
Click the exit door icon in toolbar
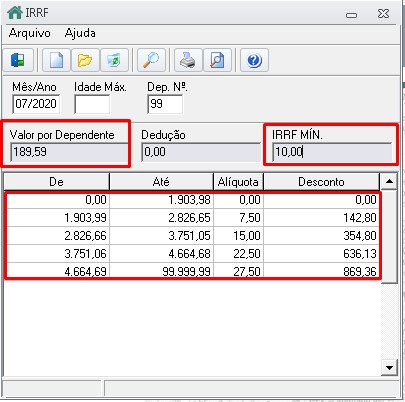click(x=18, y=60)
